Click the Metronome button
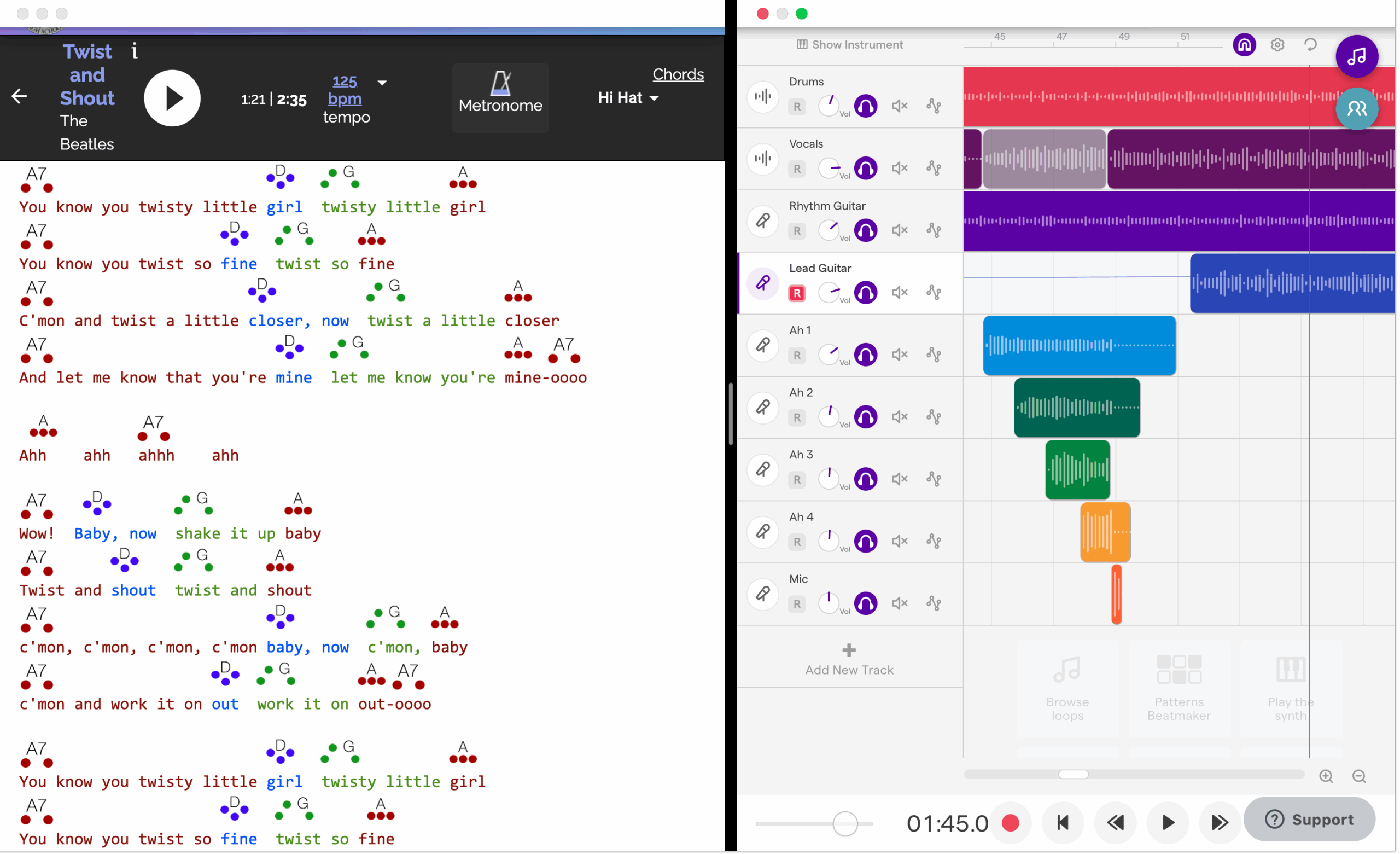This screenshot has width=1400, height=854. click(x=500, y=98)
